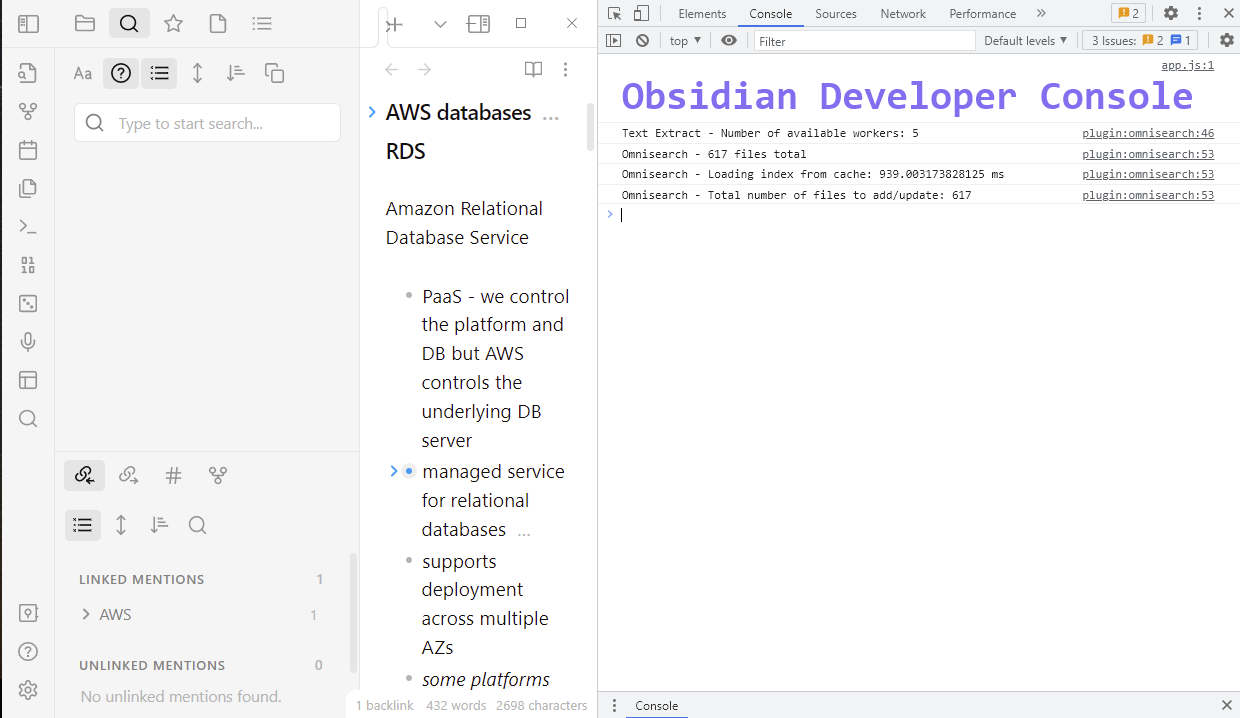Show the console sidebar
This screenshot has width=1240, height=718.
(614, 40)
